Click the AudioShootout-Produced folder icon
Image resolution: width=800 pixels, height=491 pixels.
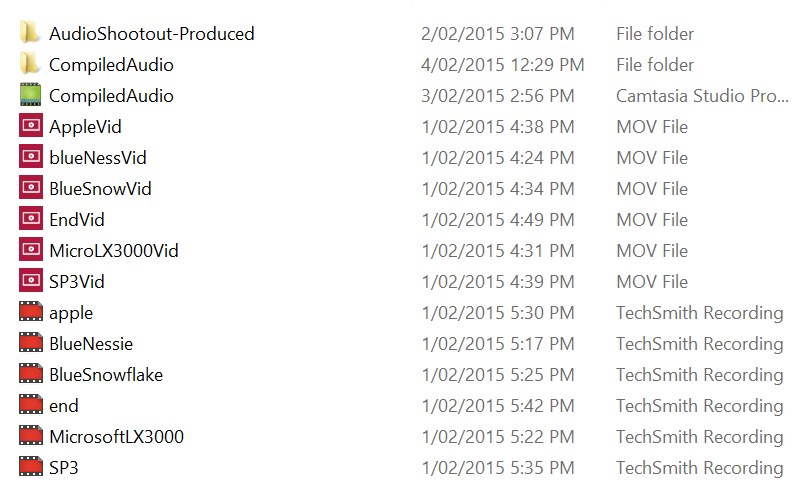[x=30, y=34]
